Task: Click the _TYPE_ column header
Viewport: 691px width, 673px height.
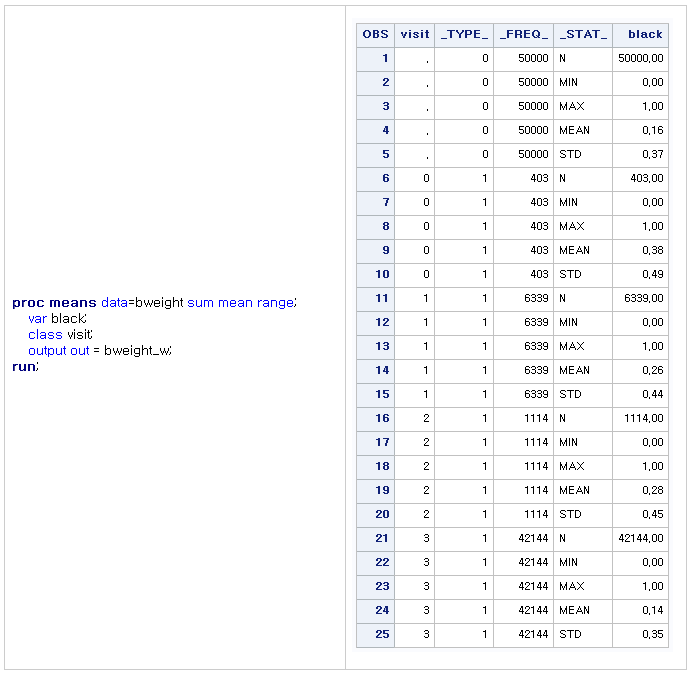Action: (x=464, y=34)
